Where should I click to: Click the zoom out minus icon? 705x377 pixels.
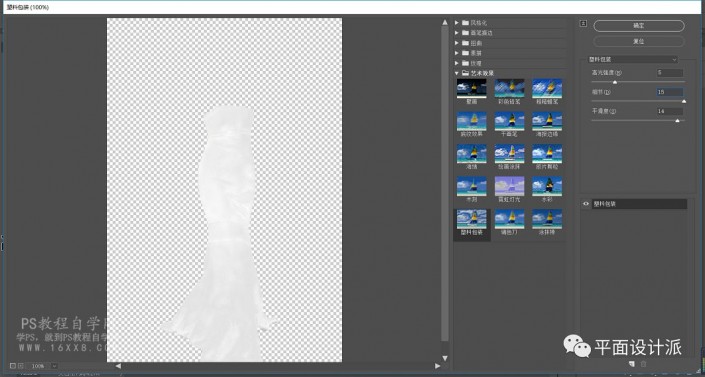(13, 366)
